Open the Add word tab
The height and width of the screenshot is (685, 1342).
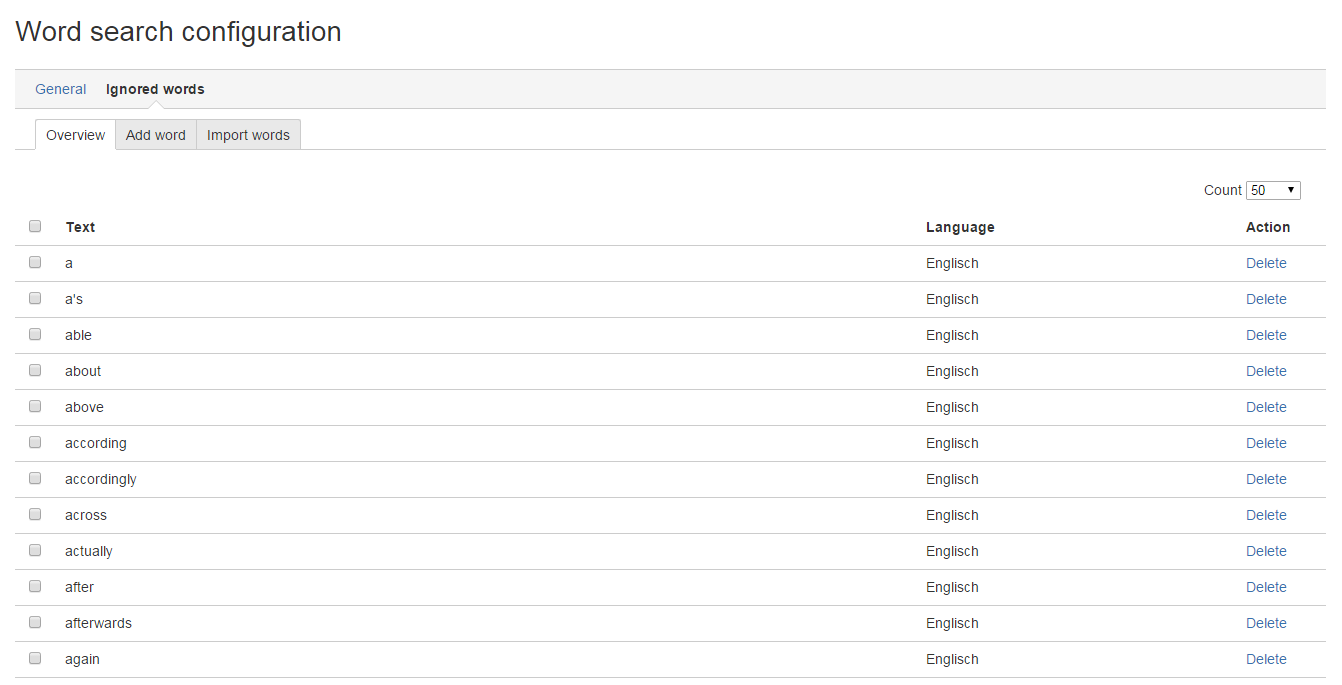pos(156,135)
